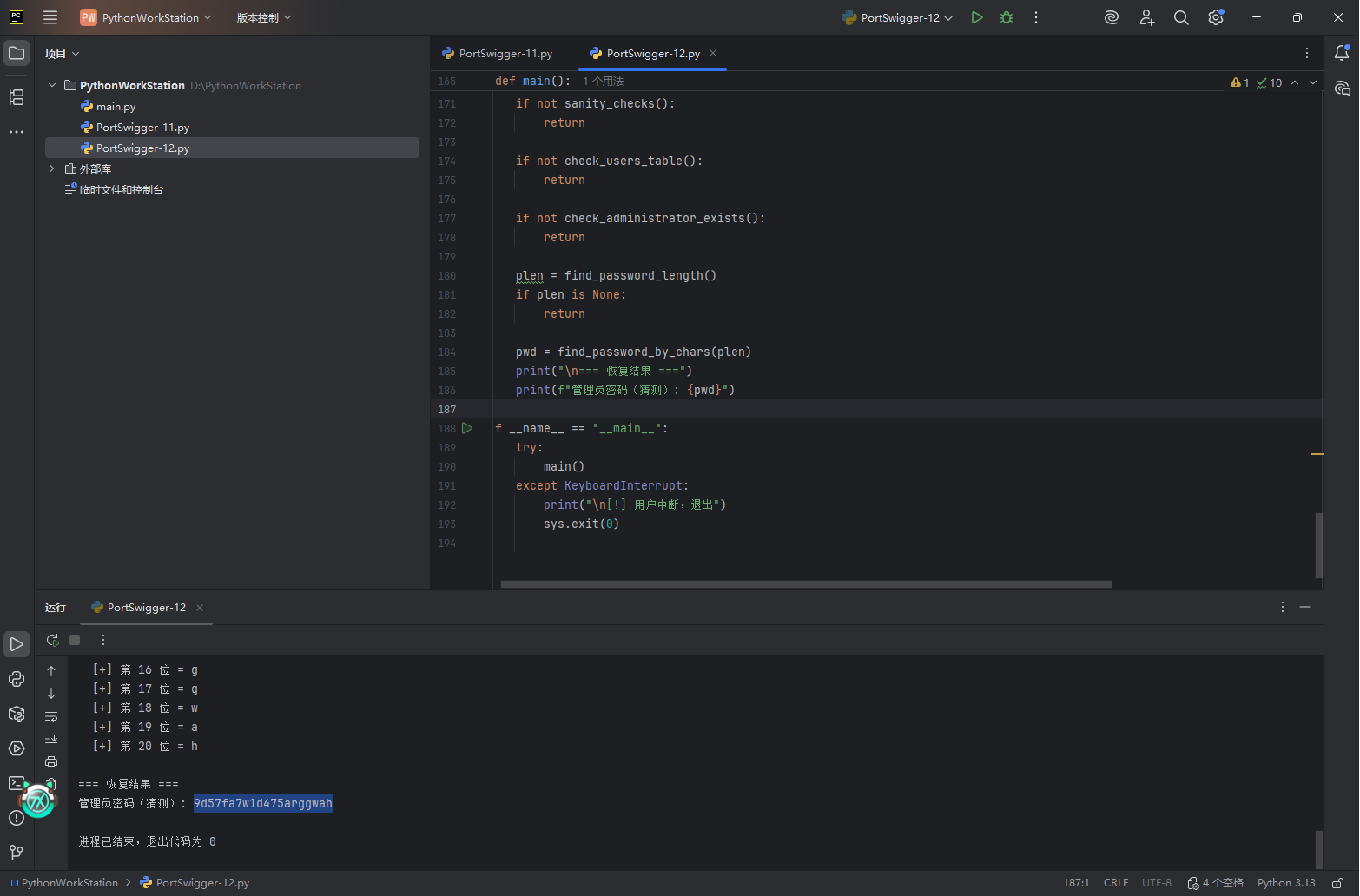Image resolution: width=1360 pixels, height=896 pixels.
Task: Open the Python Packages tool window
Action: (17, 714)
